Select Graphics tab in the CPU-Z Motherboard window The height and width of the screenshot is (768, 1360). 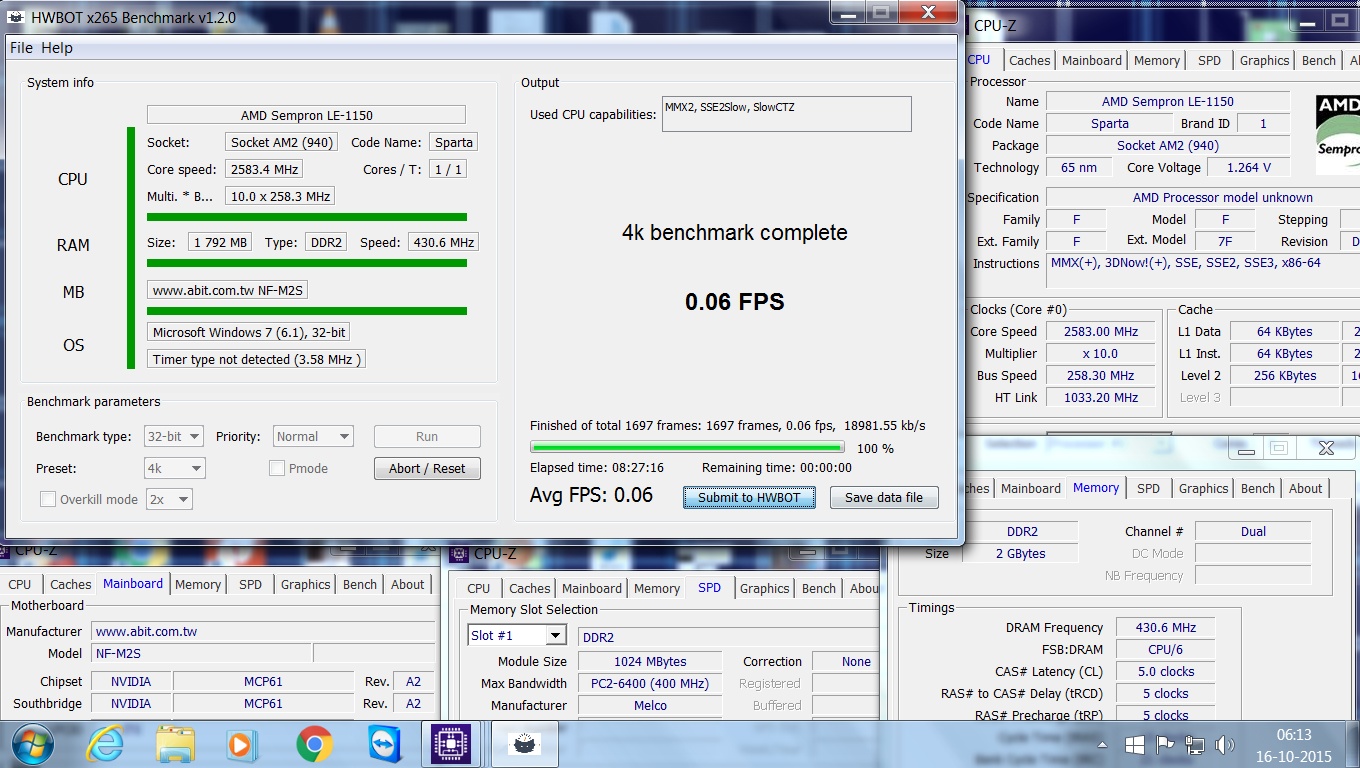pos(305,584)
